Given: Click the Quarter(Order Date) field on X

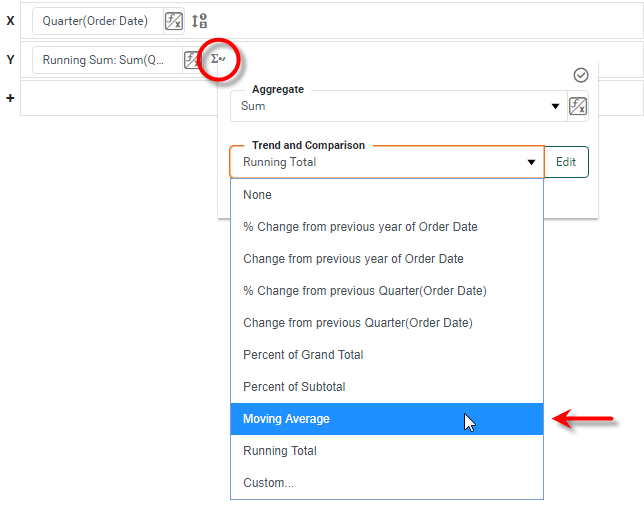Looking at the screenshot, I should point(95,21).
